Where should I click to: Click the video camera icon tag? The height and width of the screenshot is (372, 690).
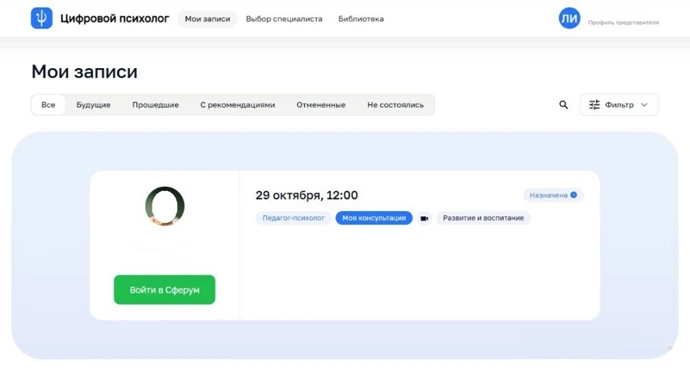pos(424,218)
